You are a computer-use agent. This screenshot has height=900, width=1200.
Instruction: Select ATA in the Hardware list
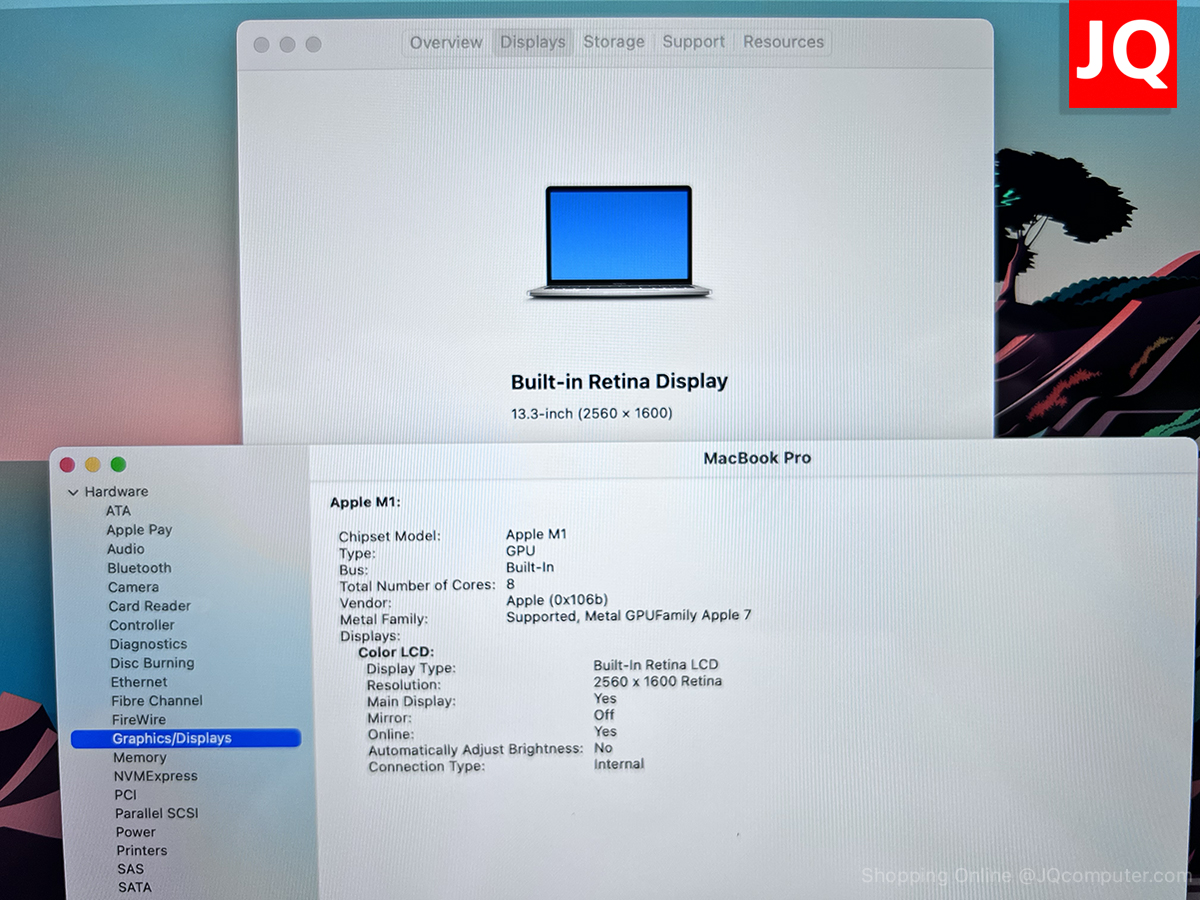(x=118, y=511)
